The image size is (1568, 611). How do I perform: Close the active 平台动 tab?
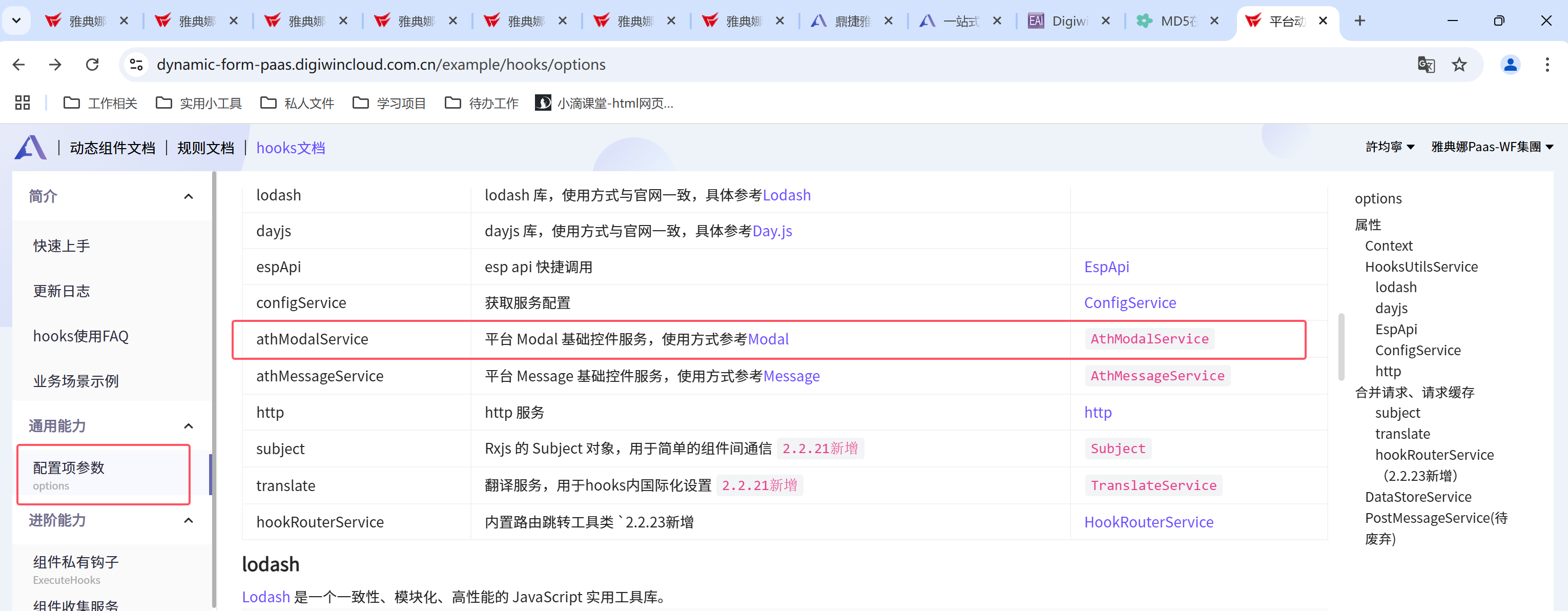(x=1323, y=21)
